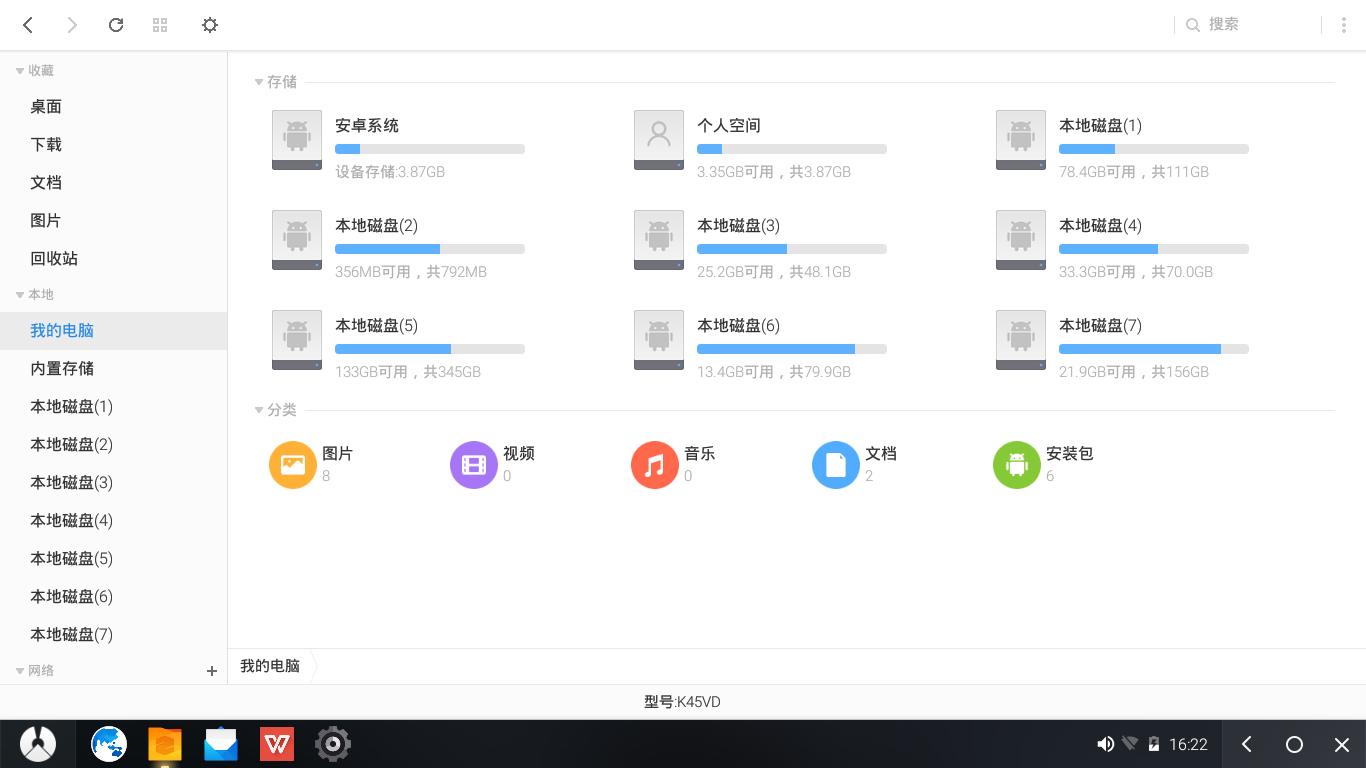Launch WPS Office from taskbar
Screen dimensions: 1366x768
point(277,744)
